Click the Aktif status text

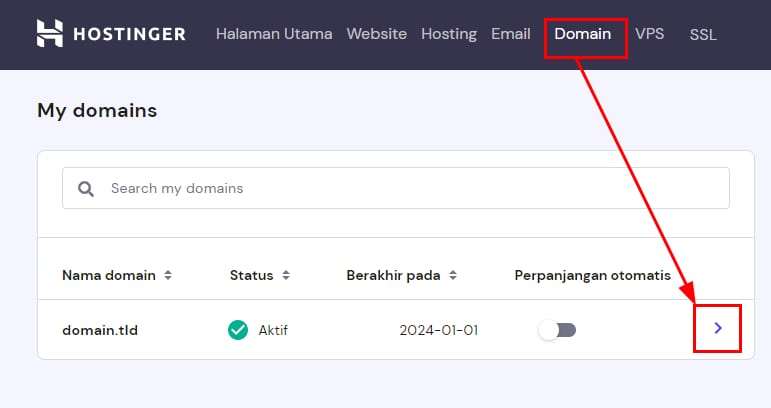tap(273, 330)
